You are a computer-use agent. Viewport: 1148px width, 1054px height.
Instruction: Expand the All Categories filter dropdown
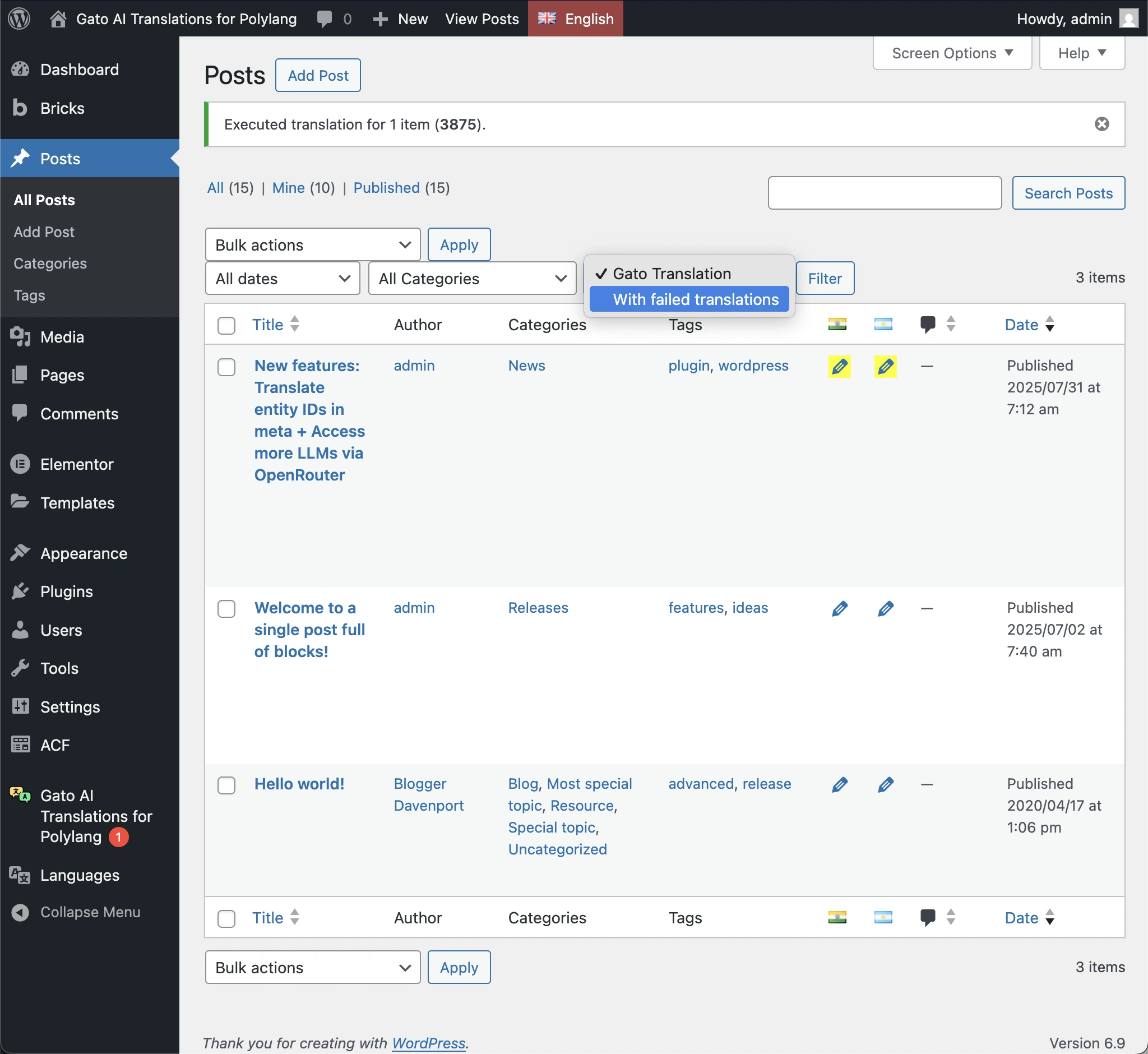coord(471,278)
